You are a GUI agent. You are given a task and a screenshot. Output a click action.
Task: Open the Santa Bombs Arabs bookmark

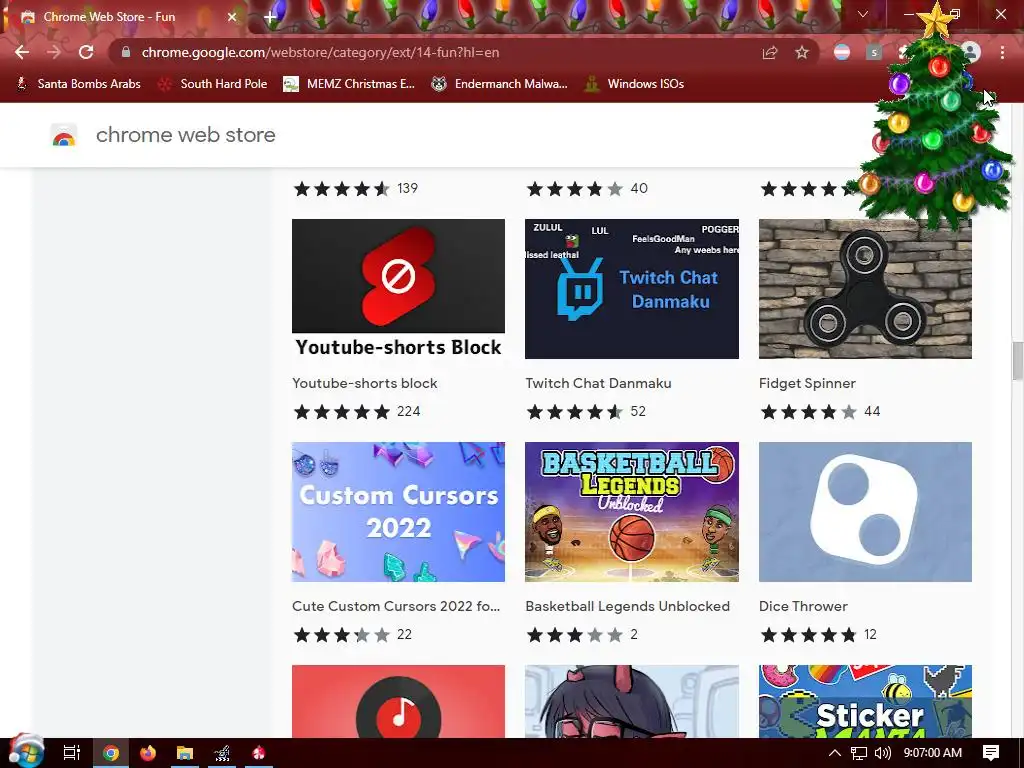pyautogui.click(x=79, y=84)
